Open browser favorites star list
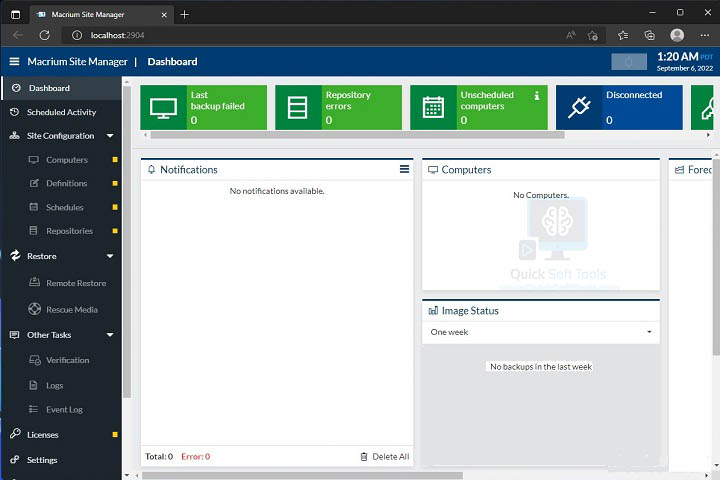The height and width of the screenshot is (480, 720). [x=623, y=35]
